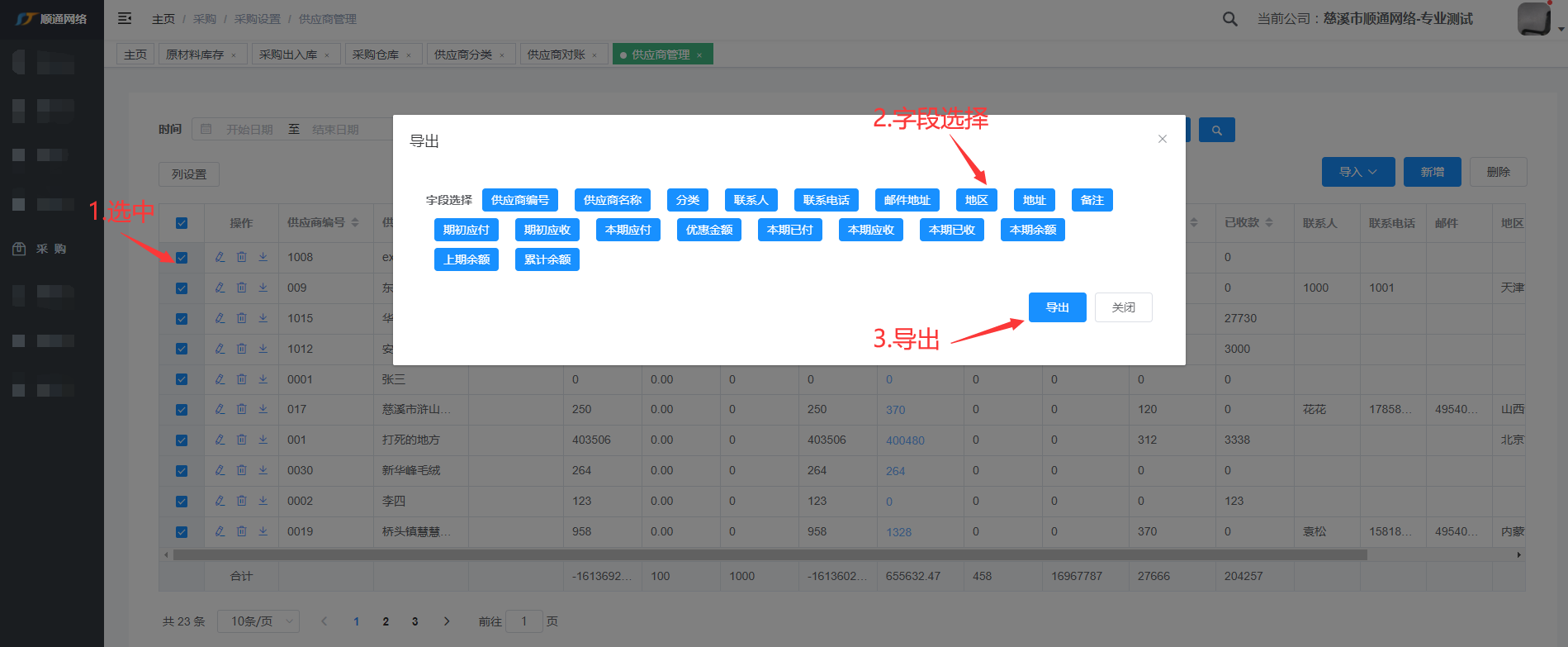This screenshot has height=647, width=1568.
Task: Click the page jump number input field
Action: [x=523, y=621]
